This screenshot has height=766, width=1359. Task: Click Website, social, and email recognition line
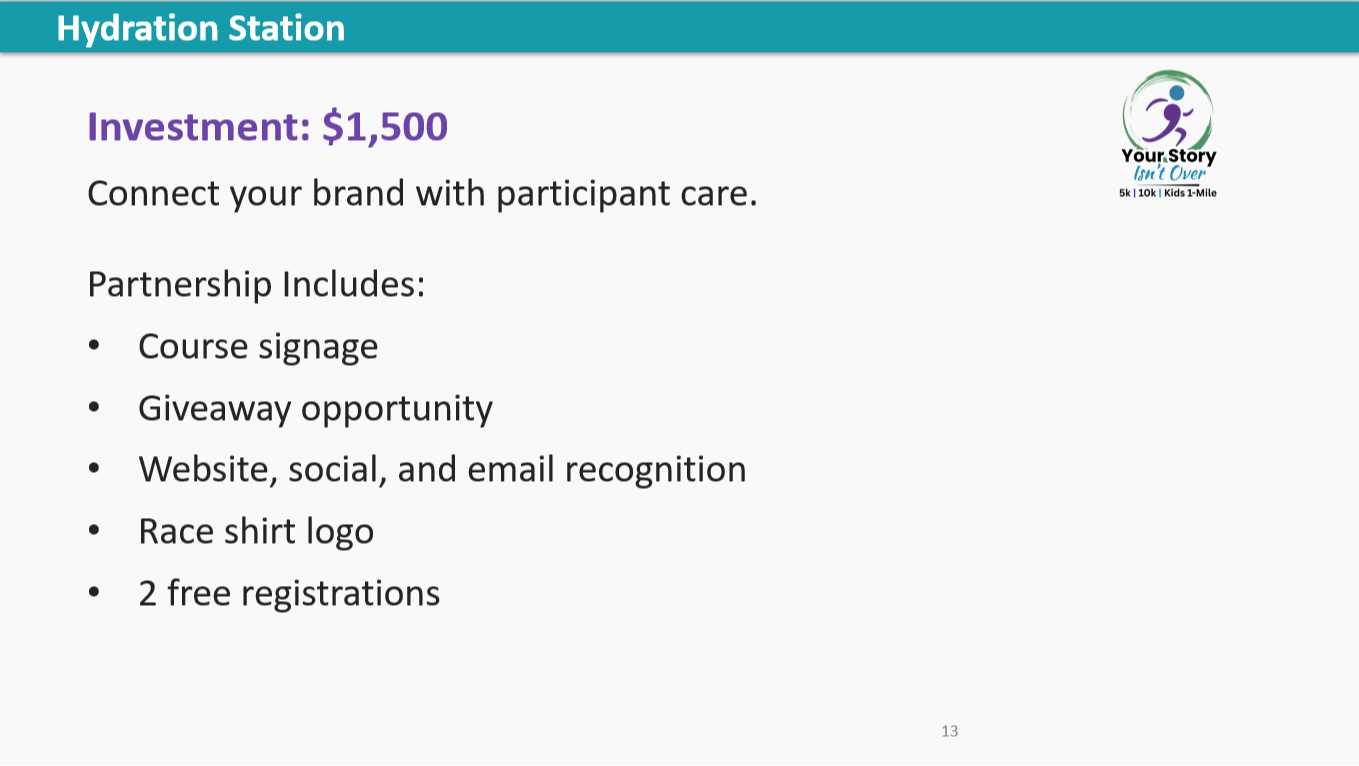442,470
